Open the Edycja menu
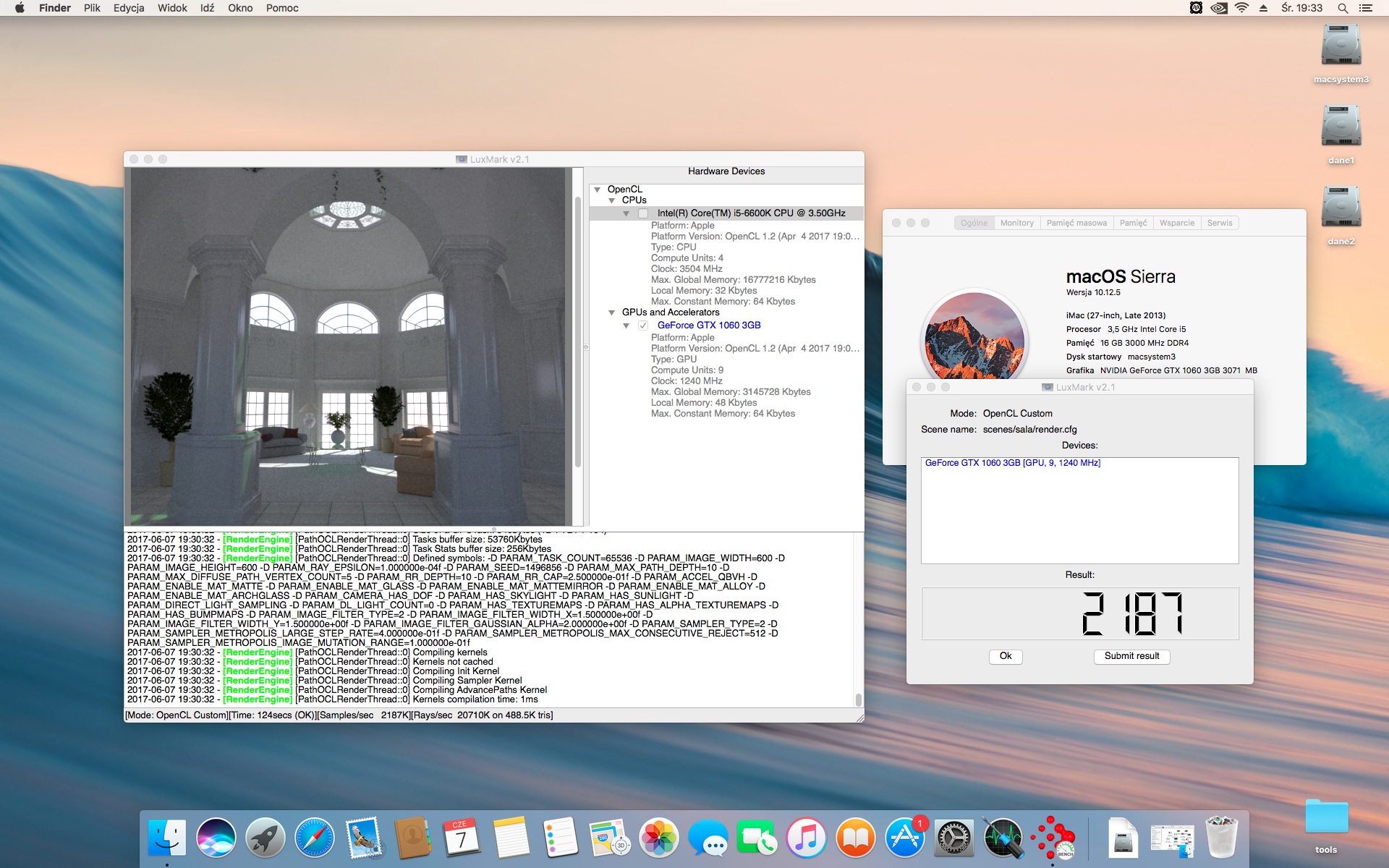The image size is (1389, 868). pyautogui.click(x=129, y=8)
